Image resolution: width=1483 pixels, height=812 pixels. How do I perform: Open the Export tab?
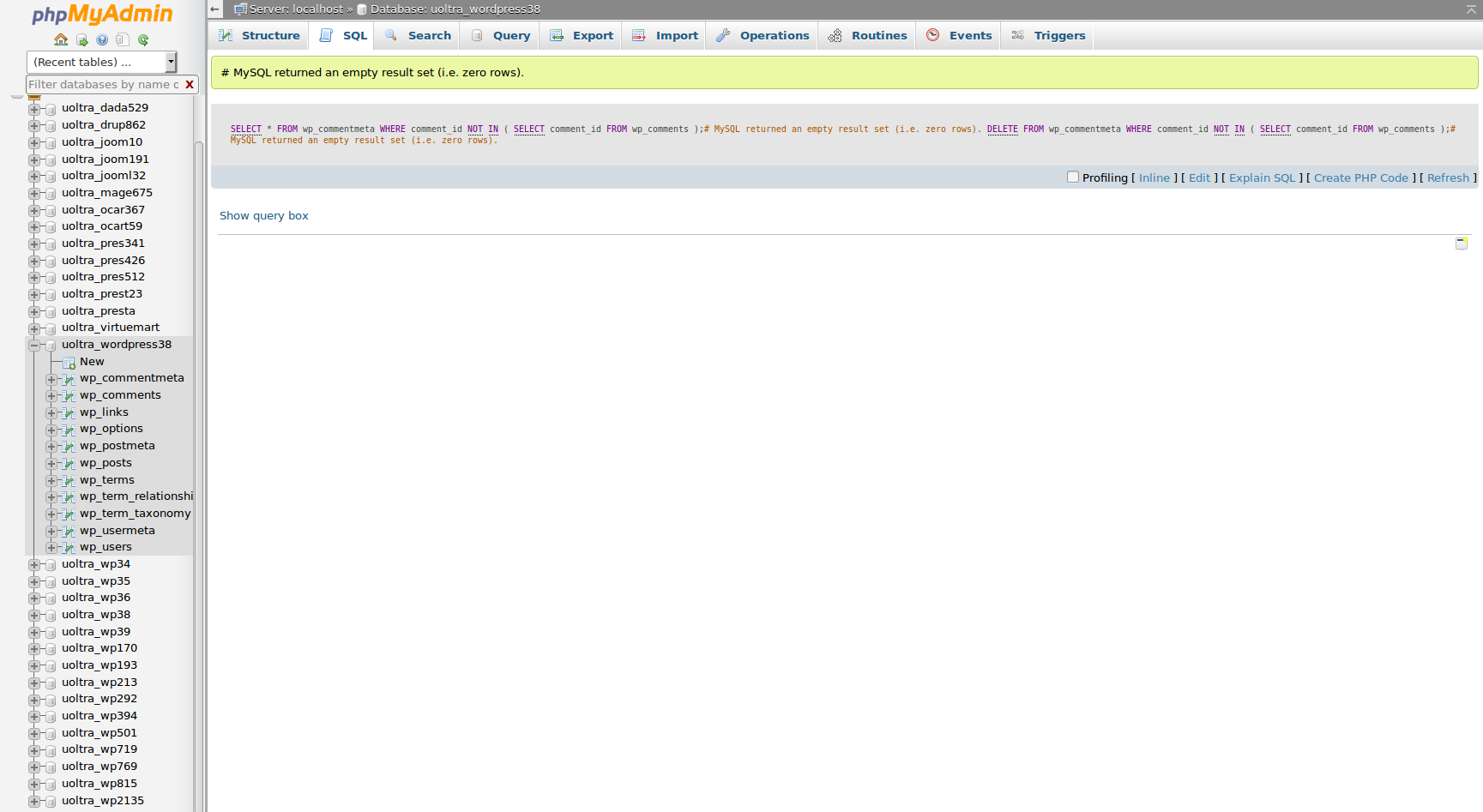(x=582, y=35)
